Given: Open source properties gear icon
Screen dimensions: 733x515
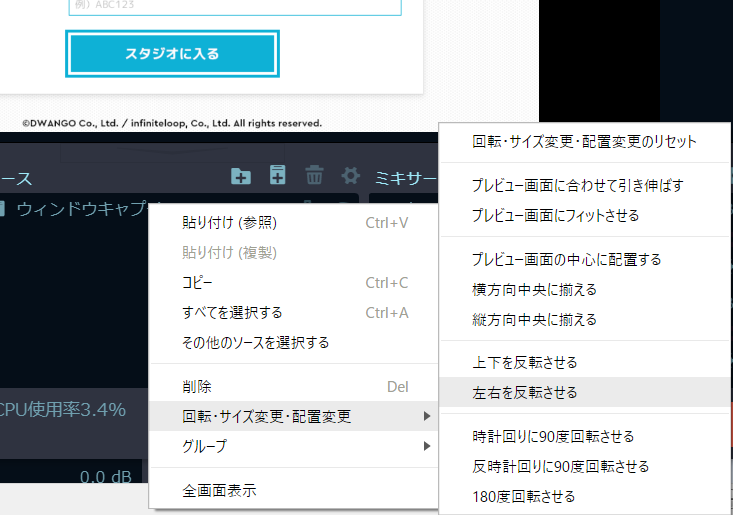Looking at the screenshot, I should coord(351,176).
